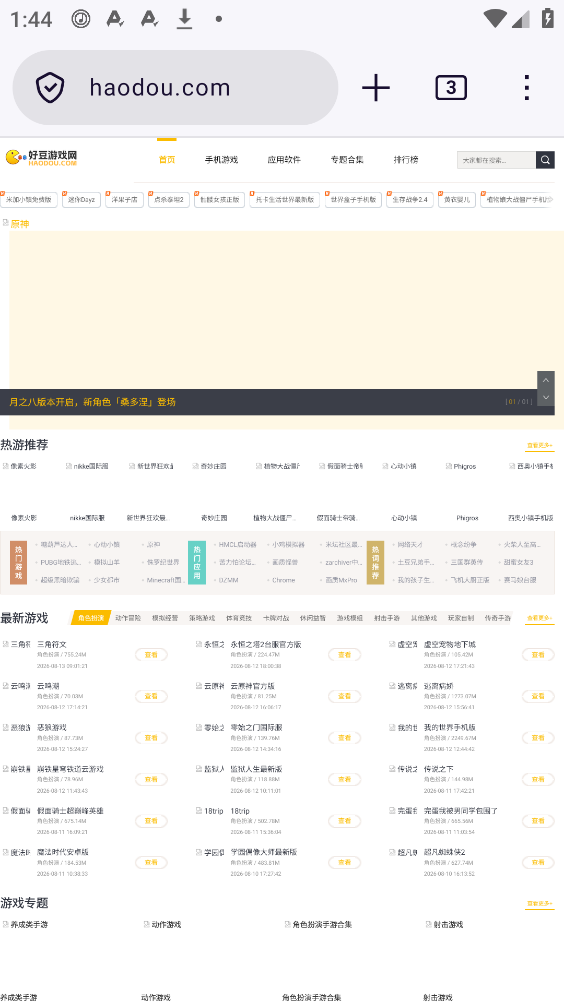Viewport: 564px width, 1002px height.
Task: Open 查看更多 beside 游戏专题
Action: point(540,904)
